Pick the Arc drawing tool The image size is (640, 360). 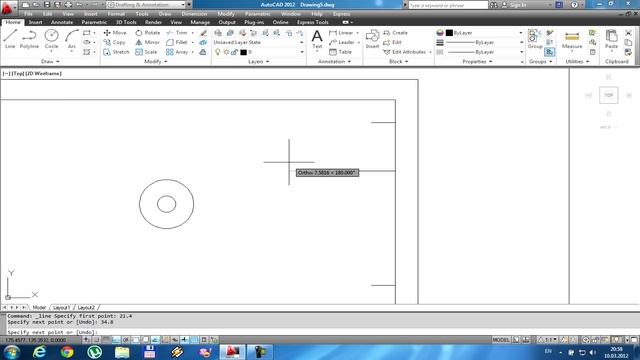(72, 39)
